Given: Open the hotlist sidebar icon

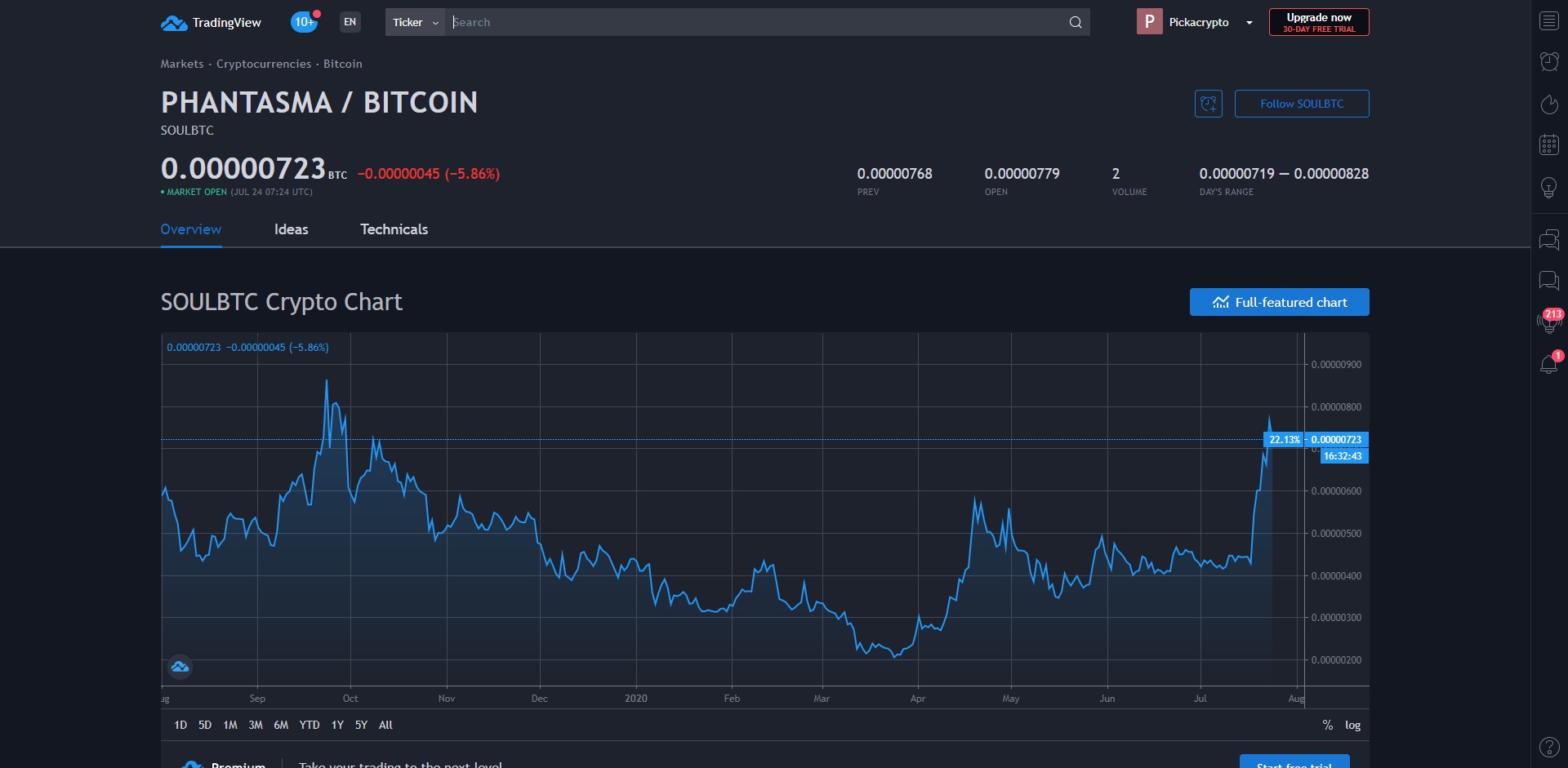Looking at the screenshot, I should 1549,104.
